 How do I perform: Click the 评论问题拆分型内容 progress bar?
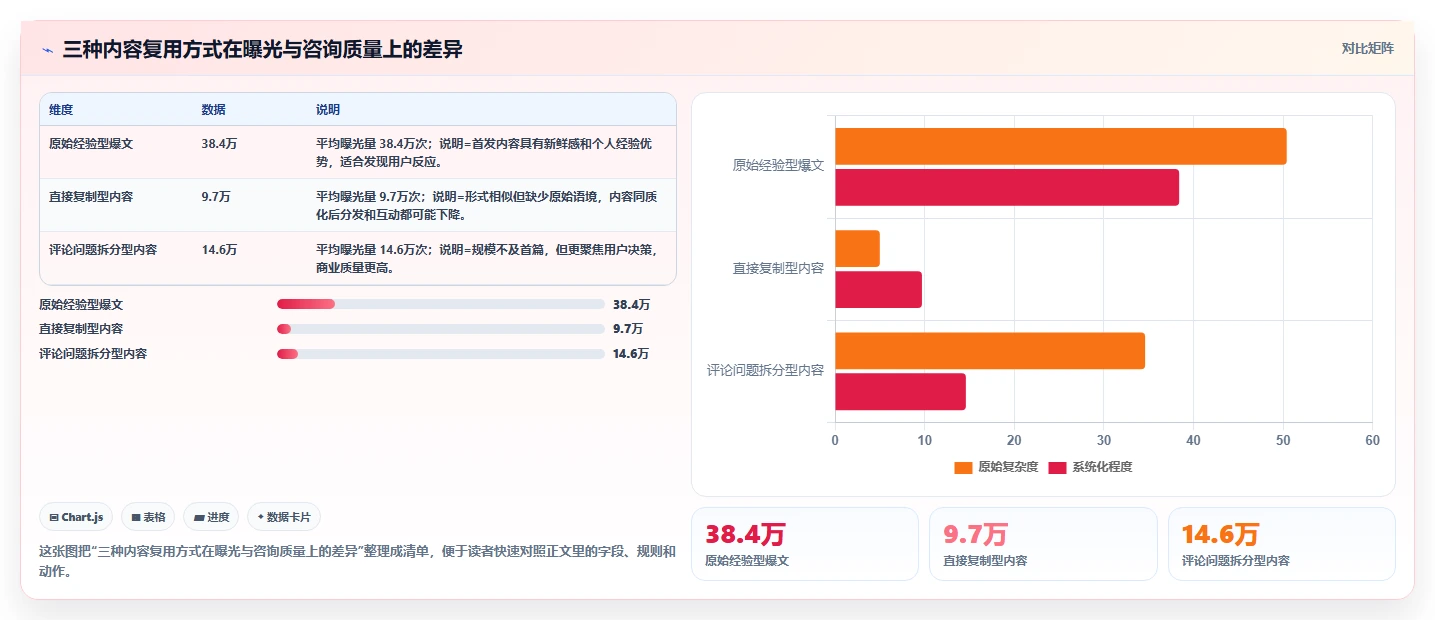440,354
